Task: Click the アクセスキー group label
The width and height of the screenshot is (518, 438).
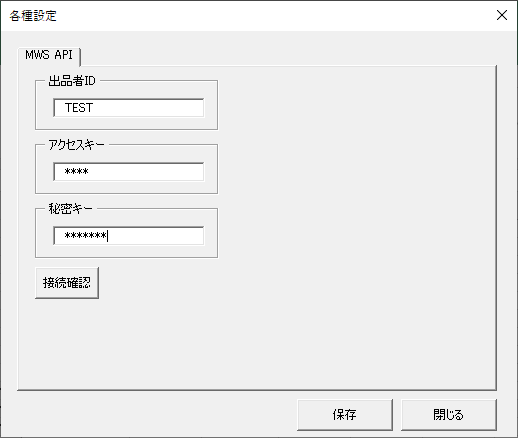Action: tap(76, 145)
